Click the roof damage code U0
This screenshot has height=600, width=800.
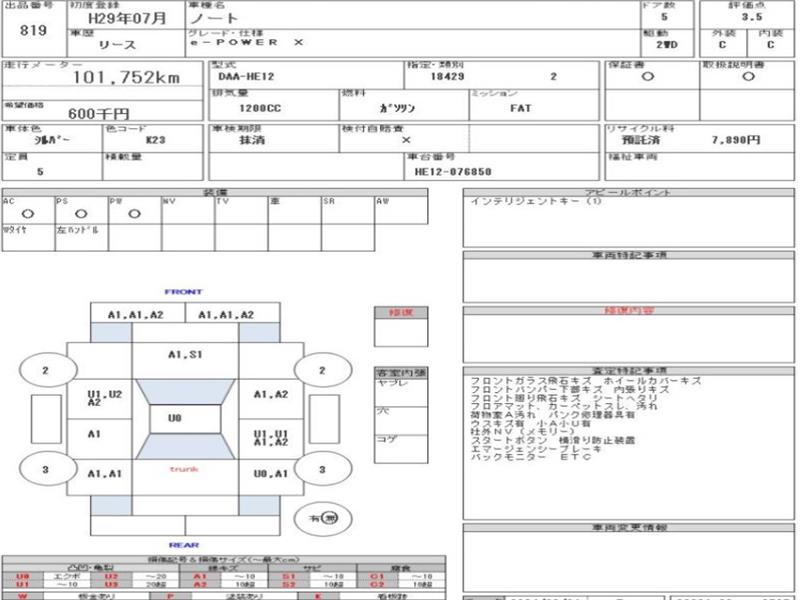click(x=174, y=418)
